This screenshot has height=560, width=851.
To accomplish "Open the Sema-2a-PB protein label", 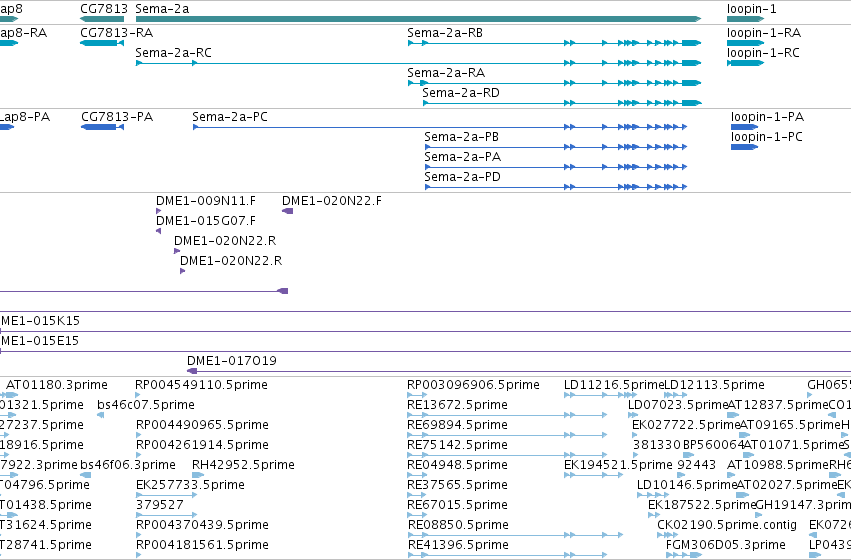I will click(x=461, y=137).
